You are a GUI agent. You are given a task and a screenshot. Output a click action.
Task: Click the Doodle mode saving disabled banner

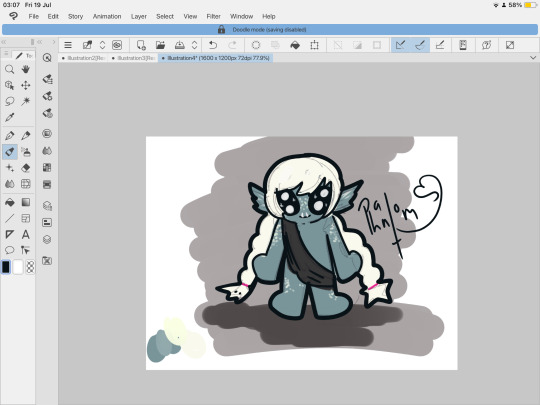tap(270, 30)
